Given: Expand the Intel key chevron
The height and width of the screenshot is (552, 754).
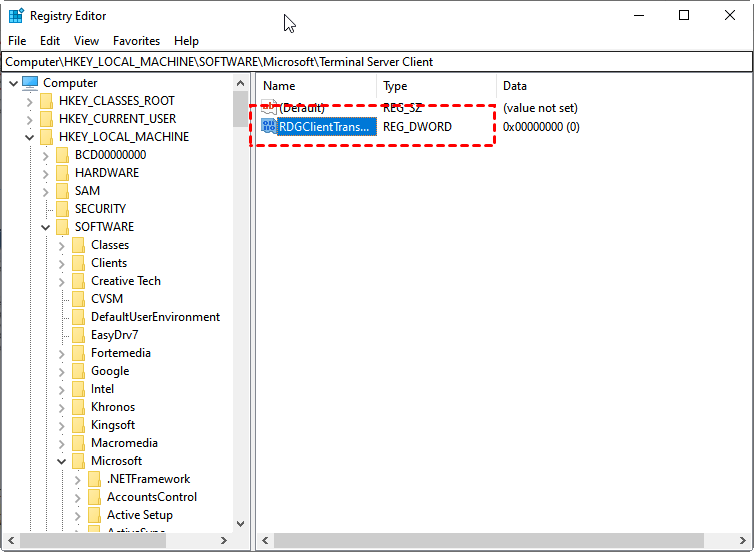Looking at the screenshot, I should [x=62, y=389].
